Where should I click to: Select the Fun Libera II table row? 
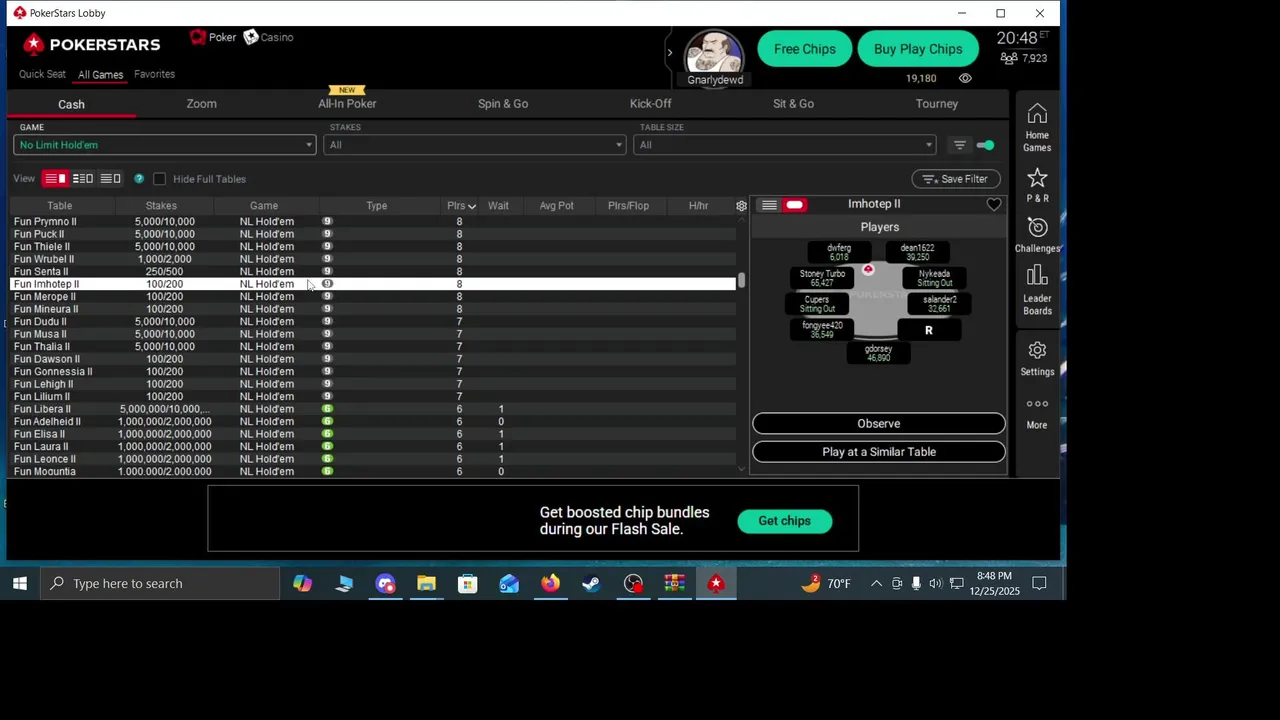pos(372,409)
